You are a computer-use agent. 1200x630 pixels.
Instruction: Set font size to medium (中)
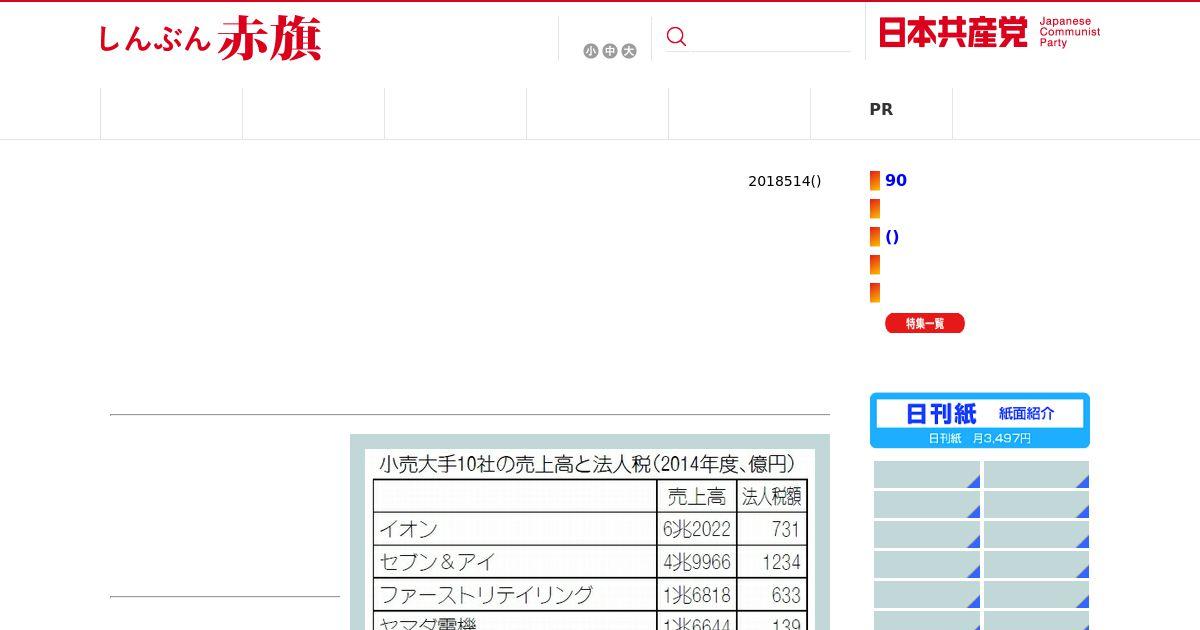(610, 51)
